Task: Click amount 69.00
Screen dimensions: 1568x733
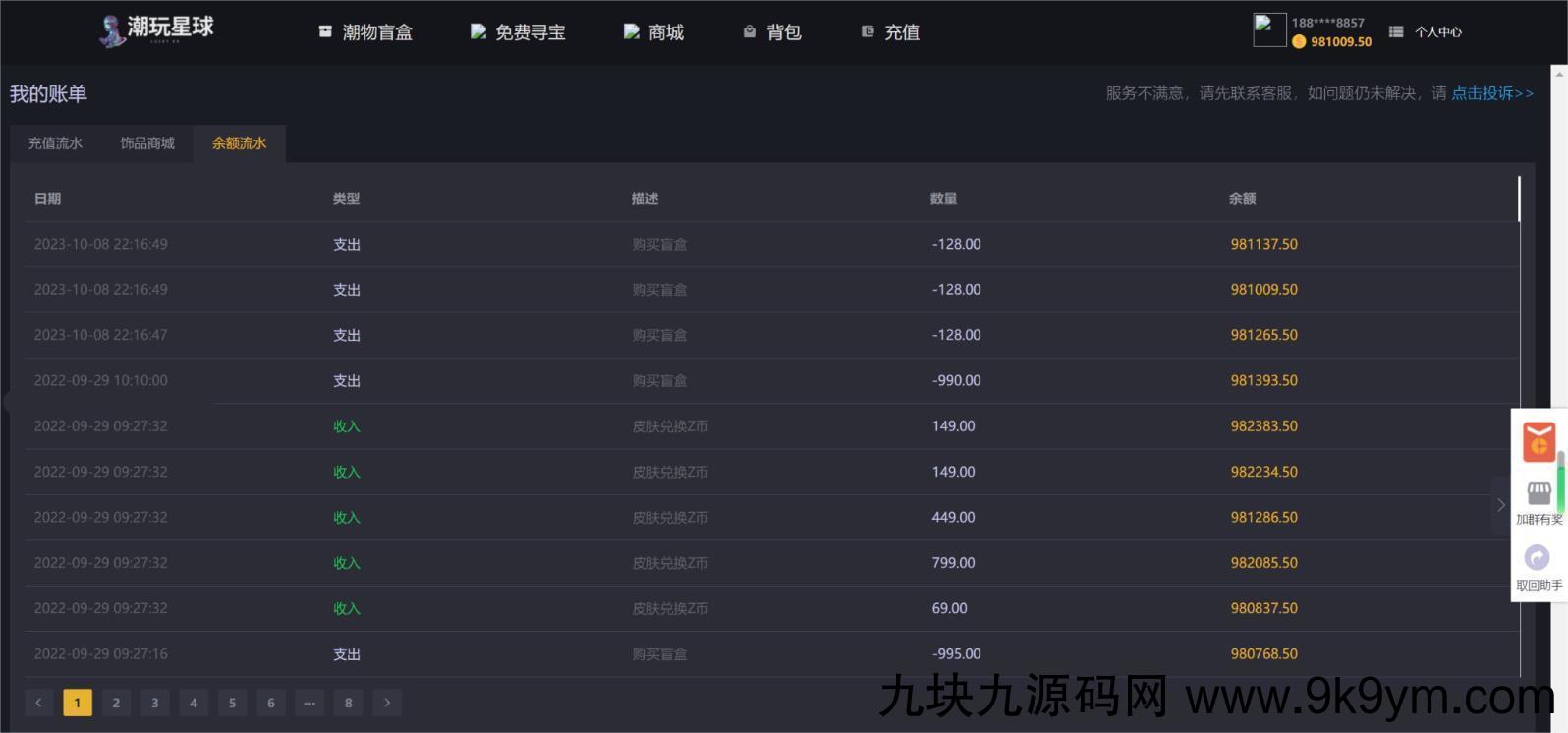Action: click(x=950, y=608)
